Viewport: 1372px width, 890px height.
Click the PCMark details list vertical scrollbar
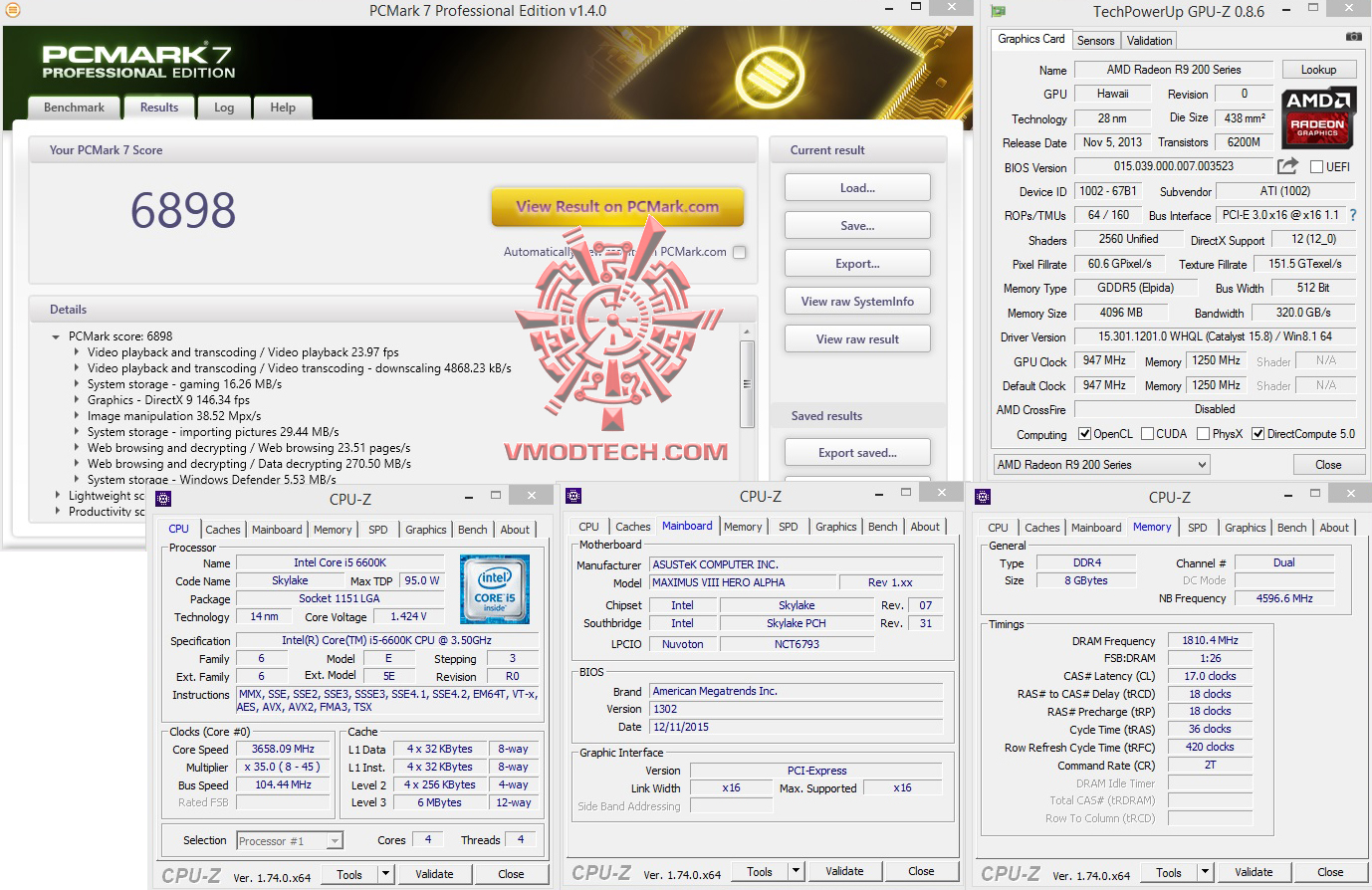coord(748,384)
